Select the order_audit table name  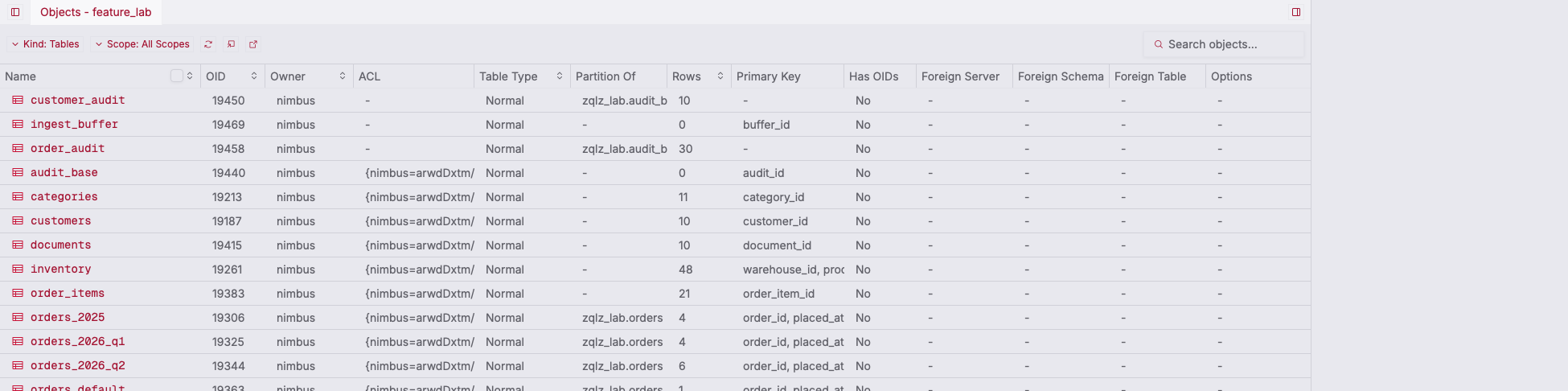click(x=68, y=149)
